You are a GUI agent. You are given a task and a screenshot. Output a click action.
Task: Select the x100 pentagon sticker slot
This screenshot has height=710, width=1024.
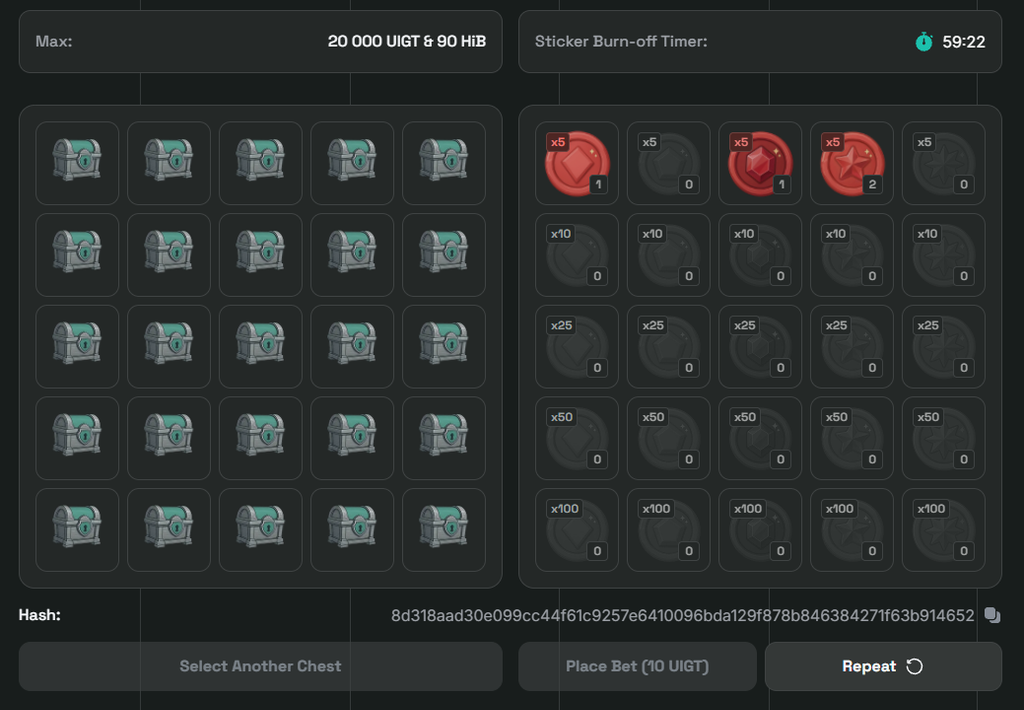[x=669, y=530]
